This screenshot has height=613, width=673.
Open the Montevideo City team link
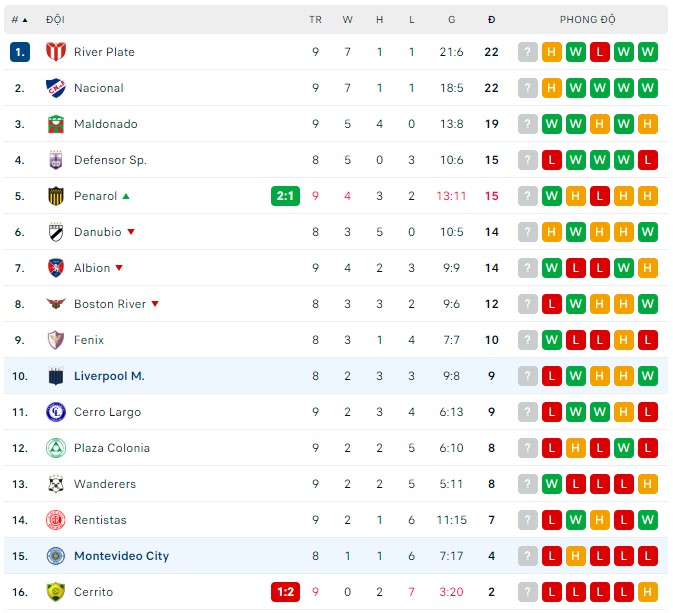[121, 556]
